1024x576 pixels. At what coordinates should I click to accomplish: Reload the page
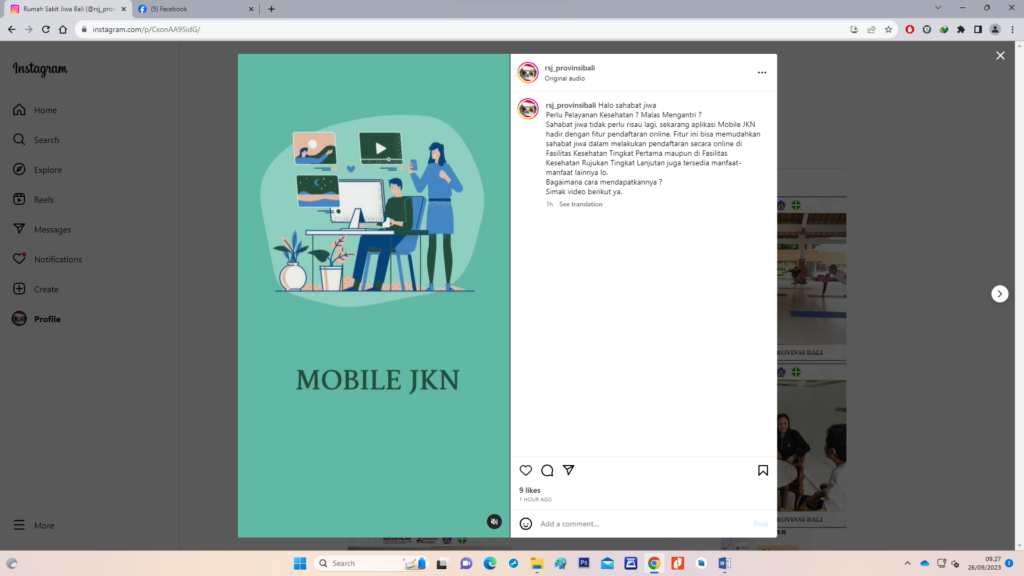(x=46, y=29)
